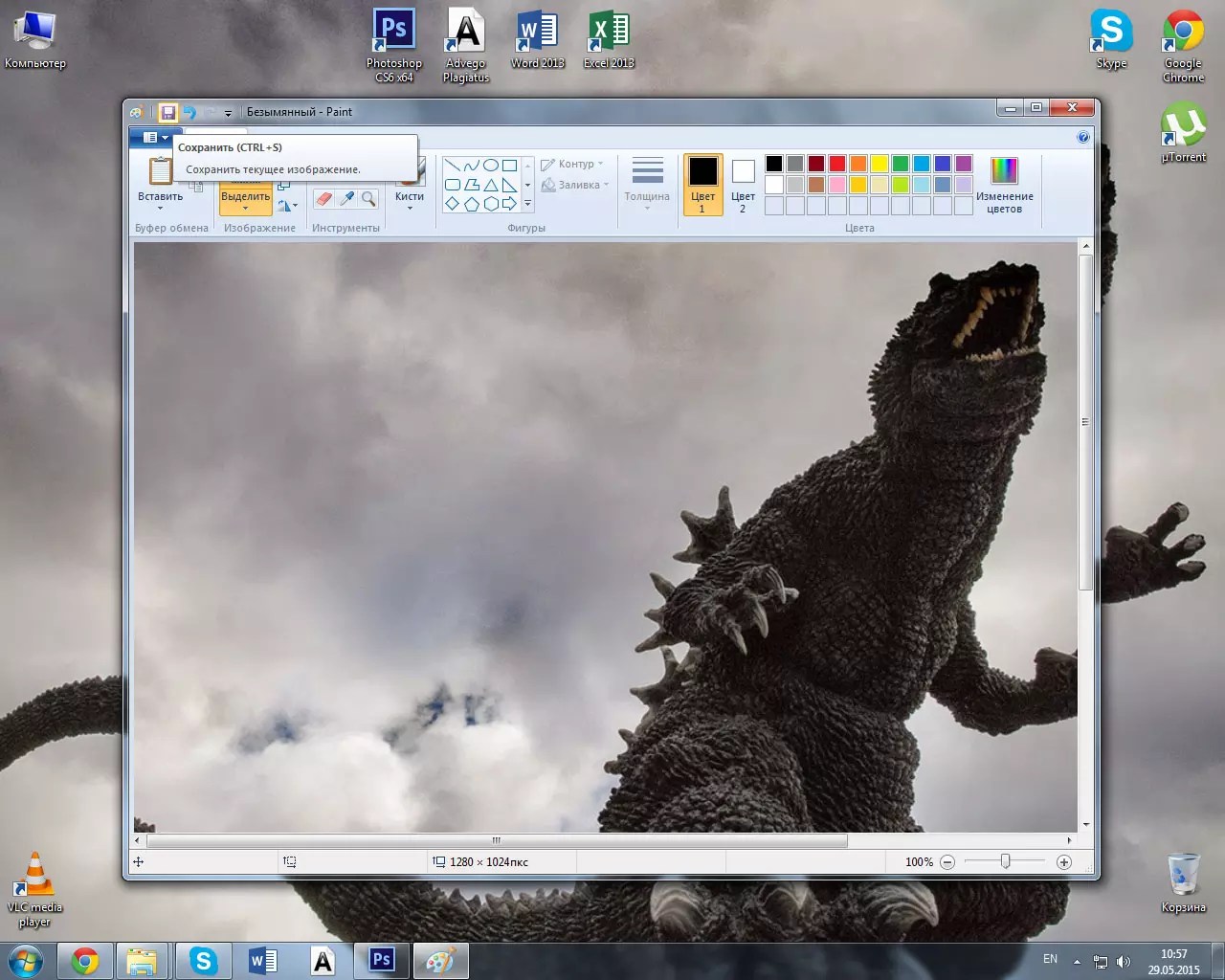Select the Color picker eyedropper tool
The width and height of the screenshot is (1225, 980).
pyautogui.click(x=346, y=199)
